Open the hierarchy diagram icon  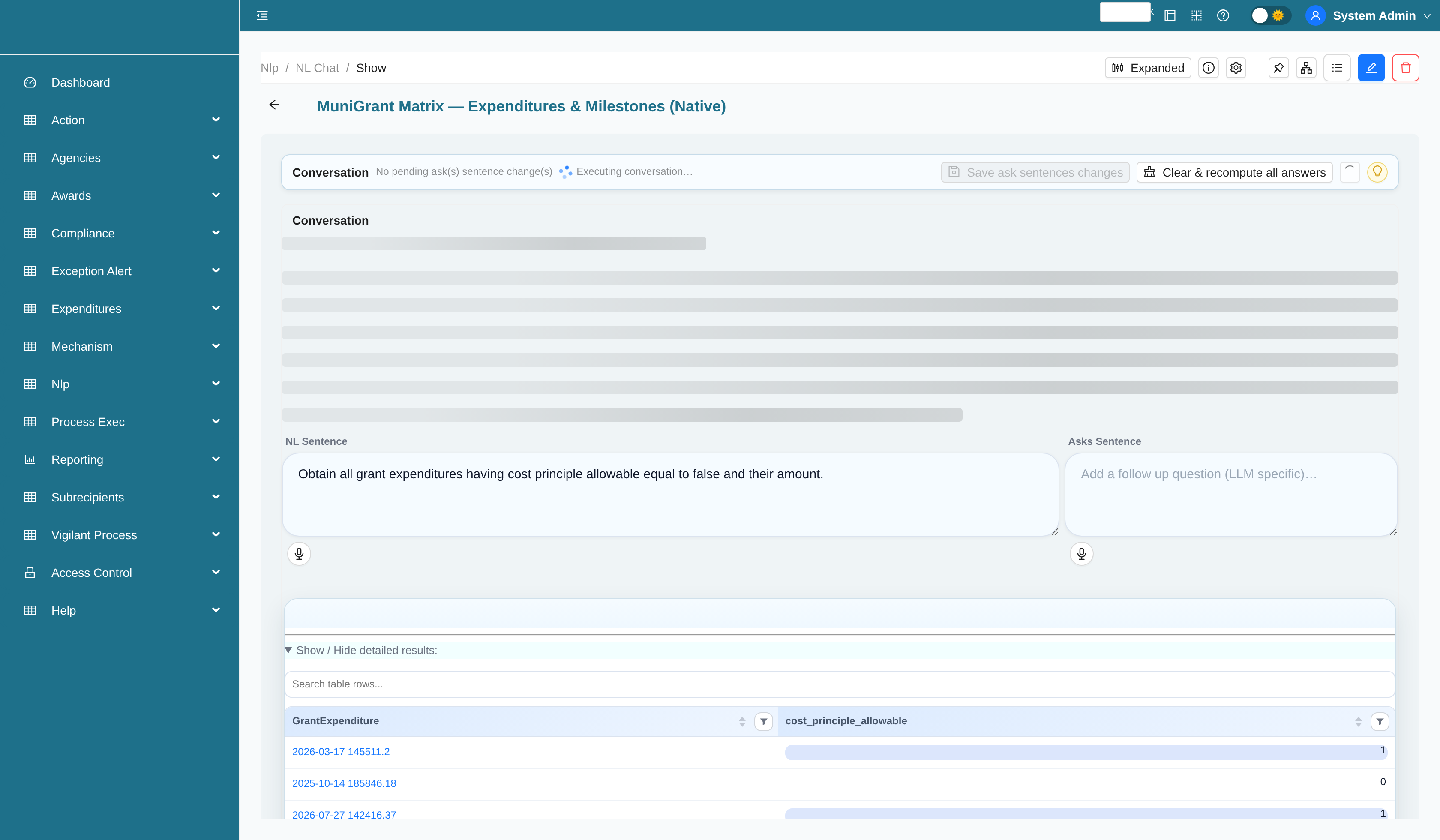(1306, 68)
